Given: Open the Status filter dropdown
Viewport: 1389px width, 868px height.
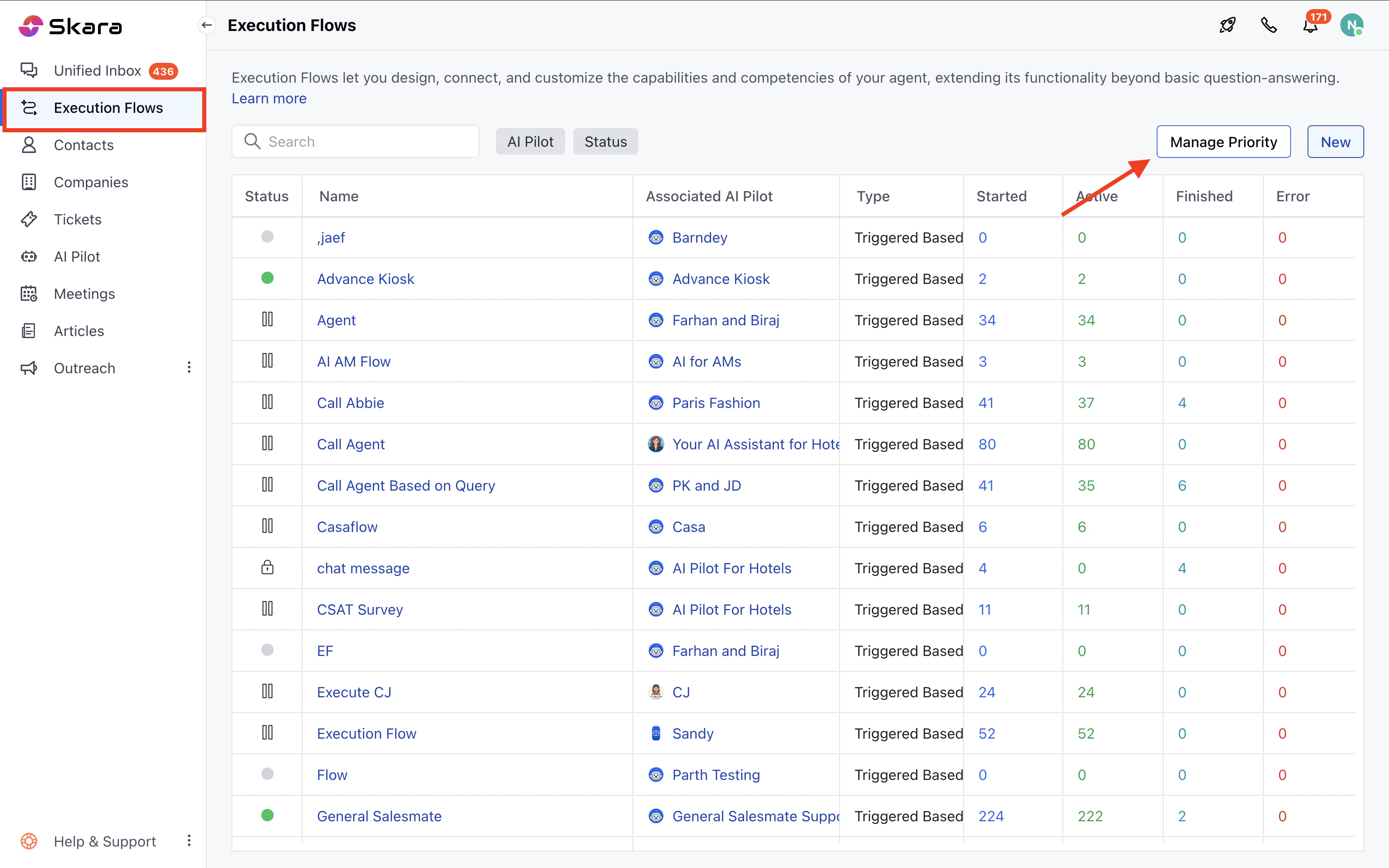Looking at the screenshot, I should coord(605,142).
